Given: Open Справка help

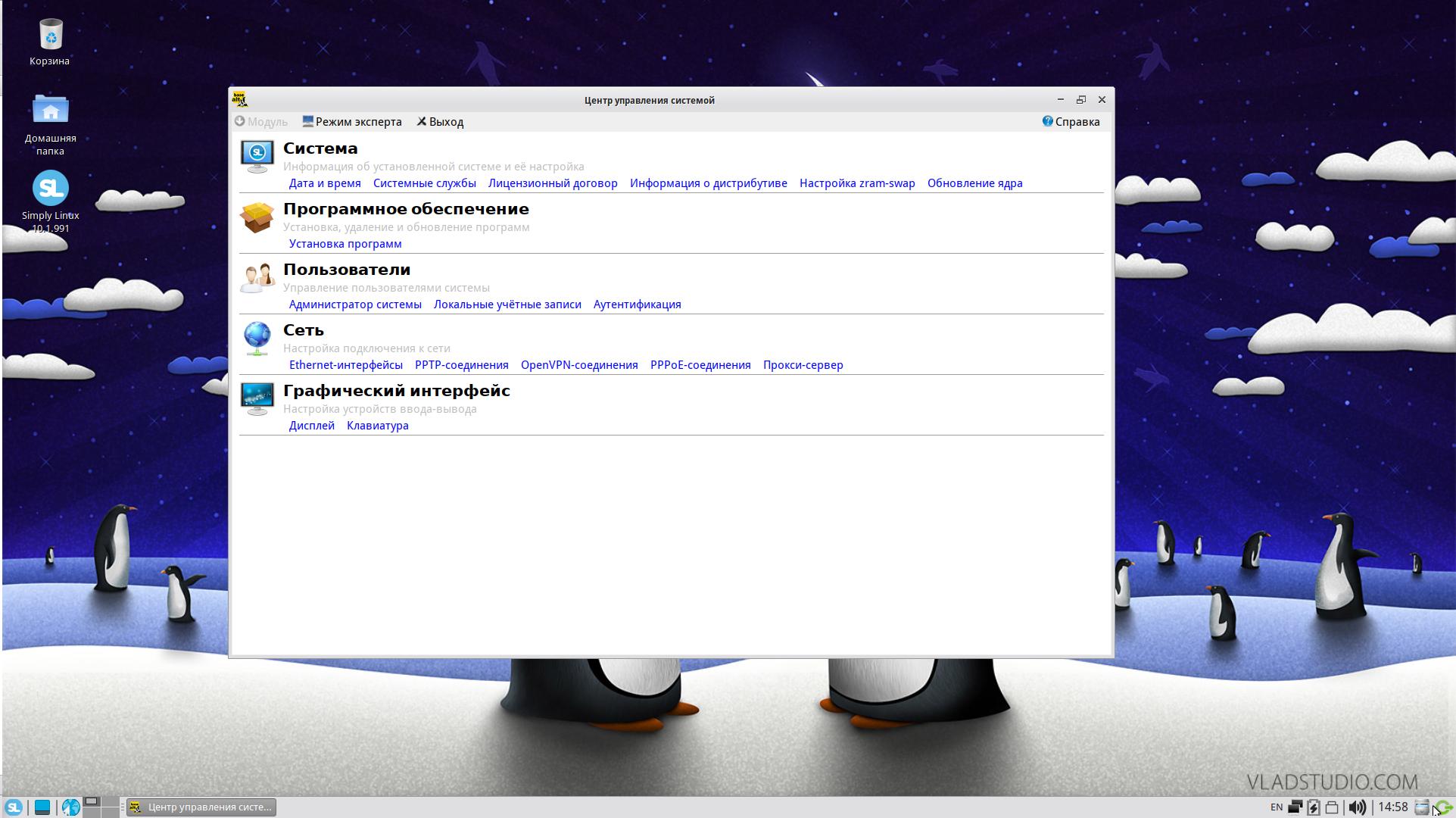Looking at the screenshot, I should click(1071, 122).
